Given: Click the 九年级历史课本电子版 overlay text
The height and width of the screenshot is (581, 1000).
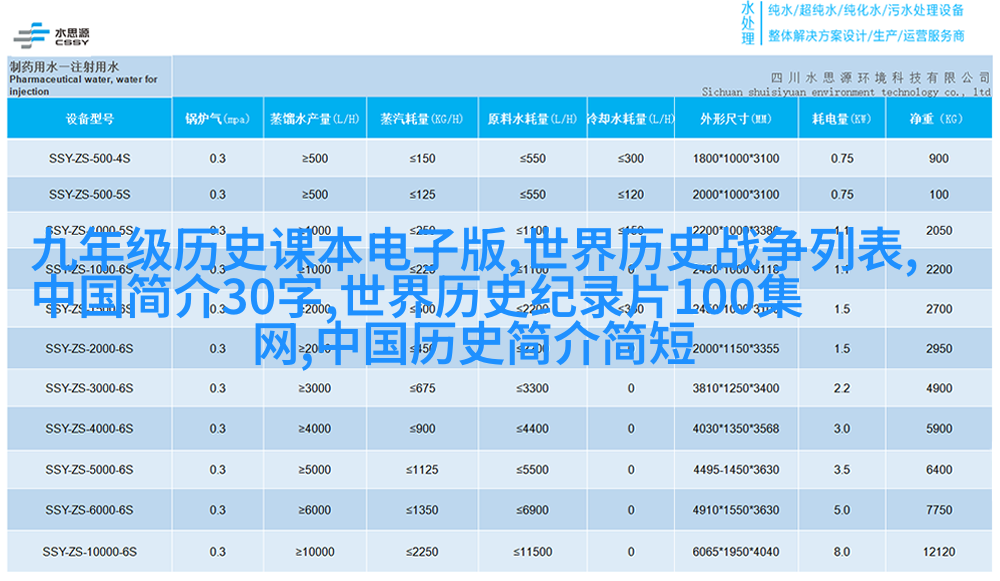Looking at the screenshot, I should [270, 250].
